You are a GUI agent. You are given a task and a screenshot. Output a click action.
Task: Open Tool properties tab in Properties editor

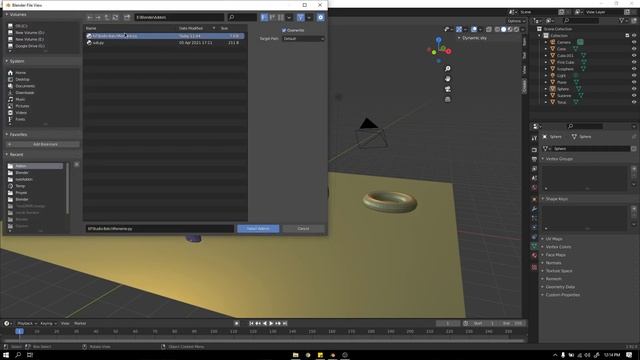(x=534, y=138)
